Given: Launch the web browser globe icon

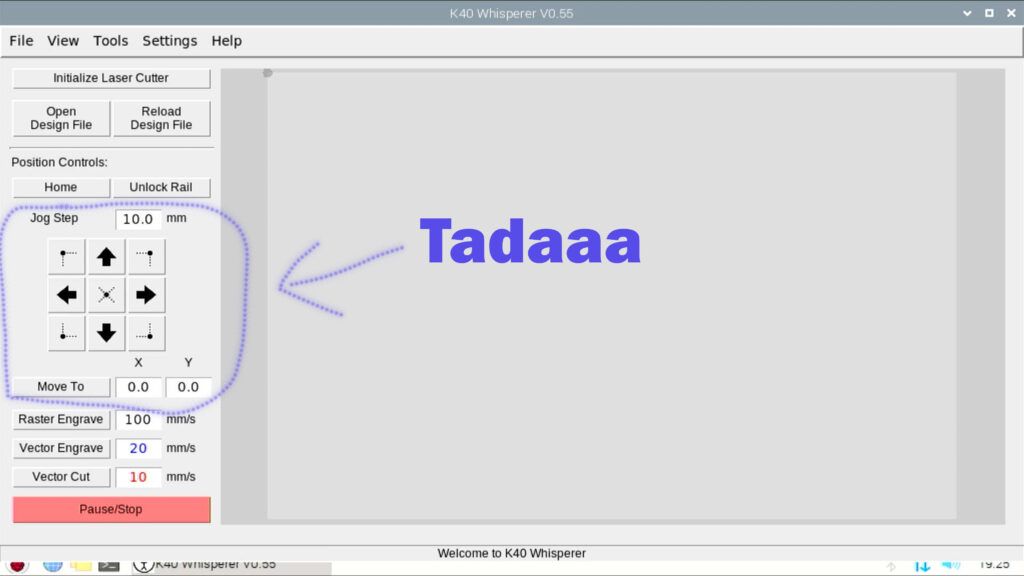Looking at the screenshot, I should point(52,566).
